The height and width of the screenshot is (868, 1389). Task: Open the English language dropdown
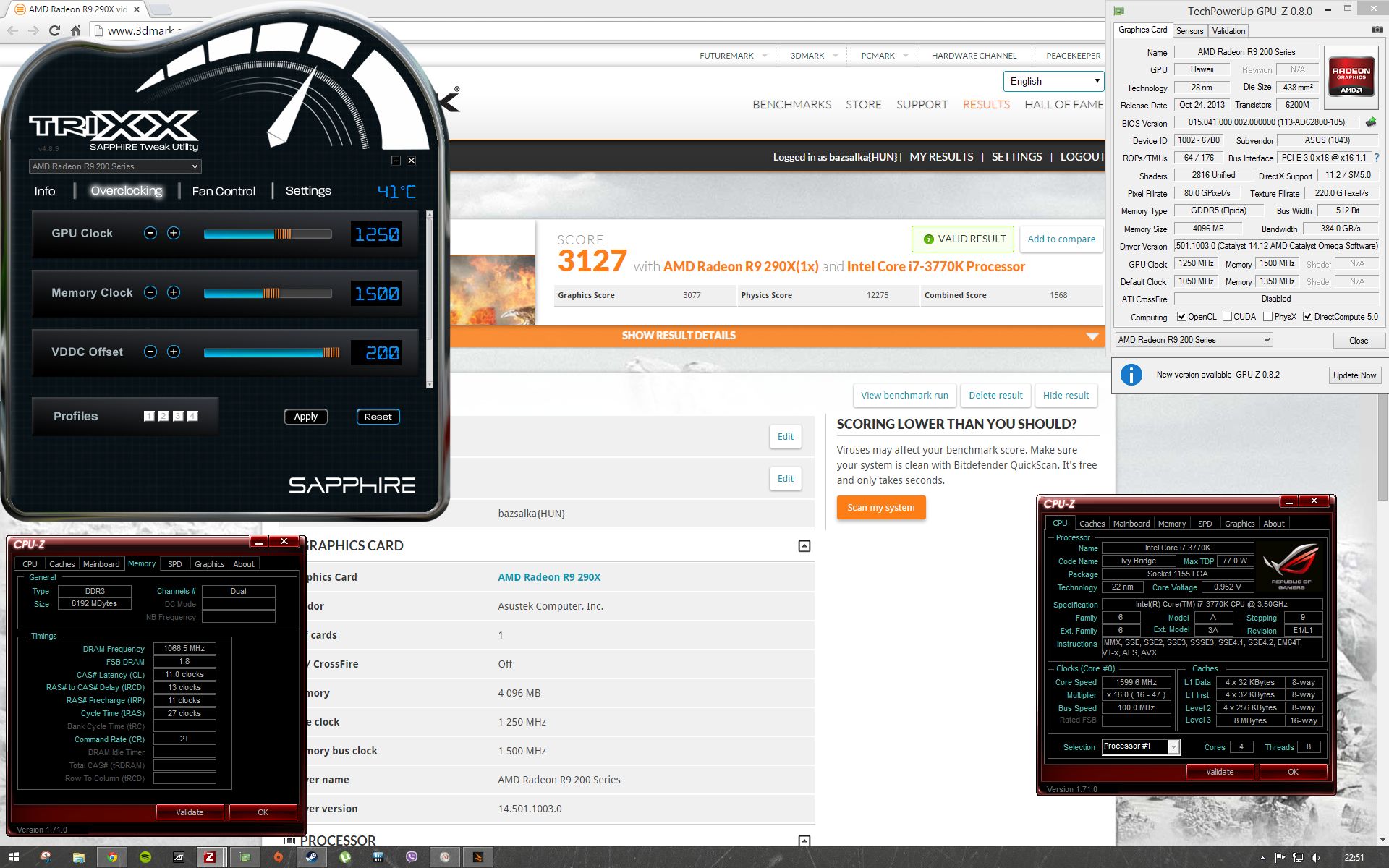click(x=1053, y=81)
